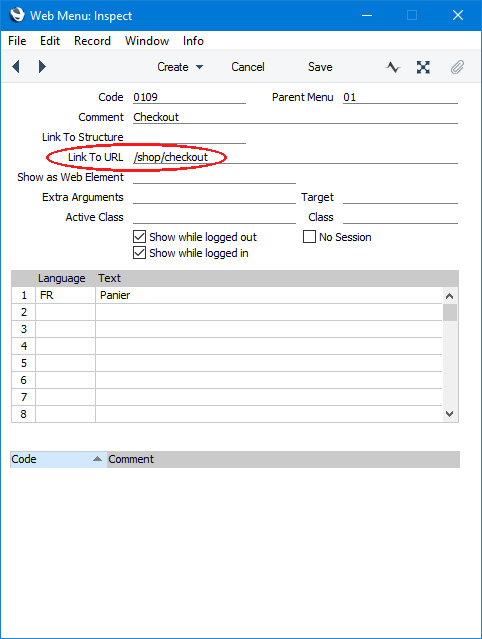Open the activity workflow icon

393,67
